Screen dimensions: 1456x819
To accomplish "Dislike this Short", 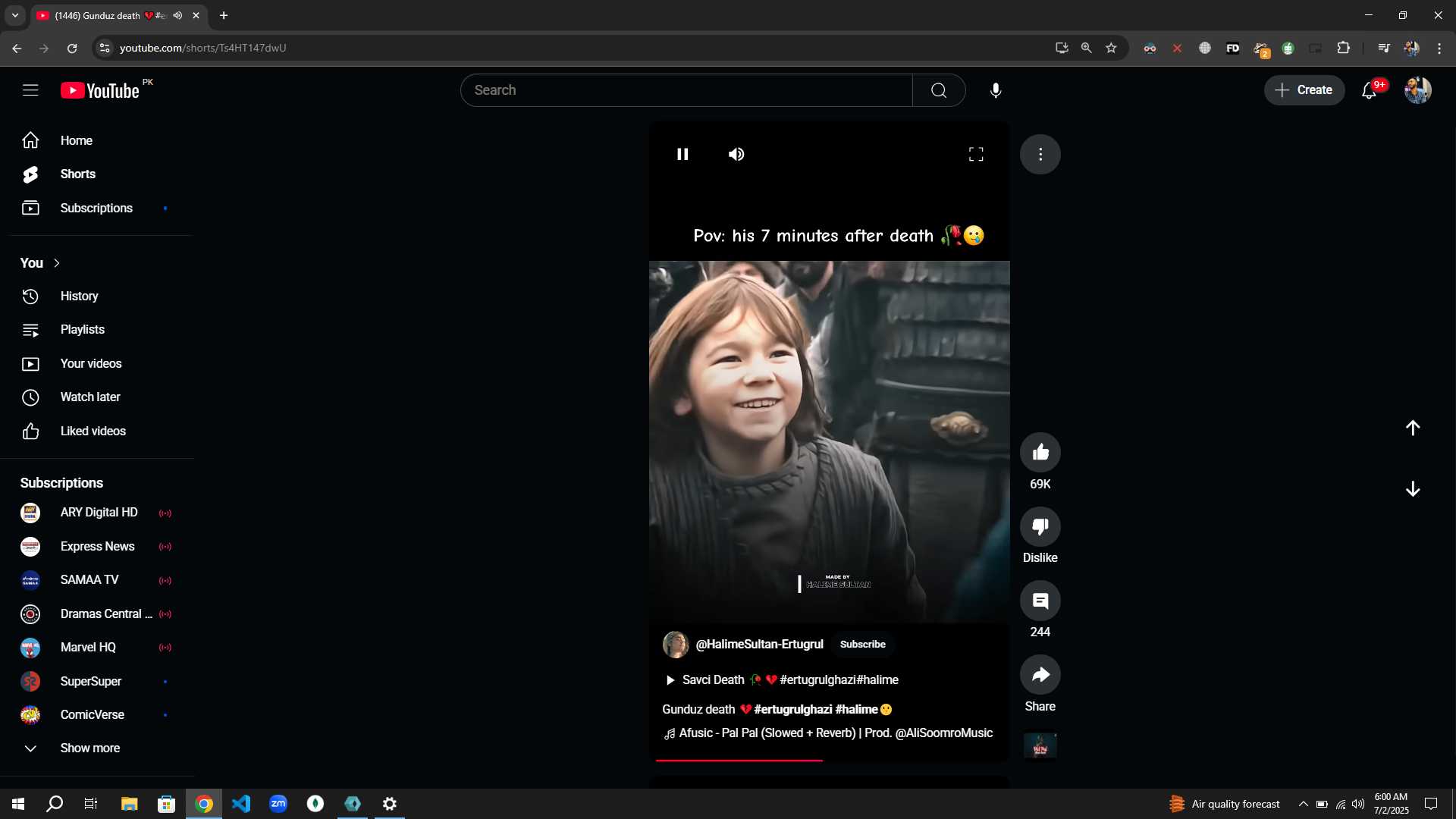I will click(x=1040, y=526).
